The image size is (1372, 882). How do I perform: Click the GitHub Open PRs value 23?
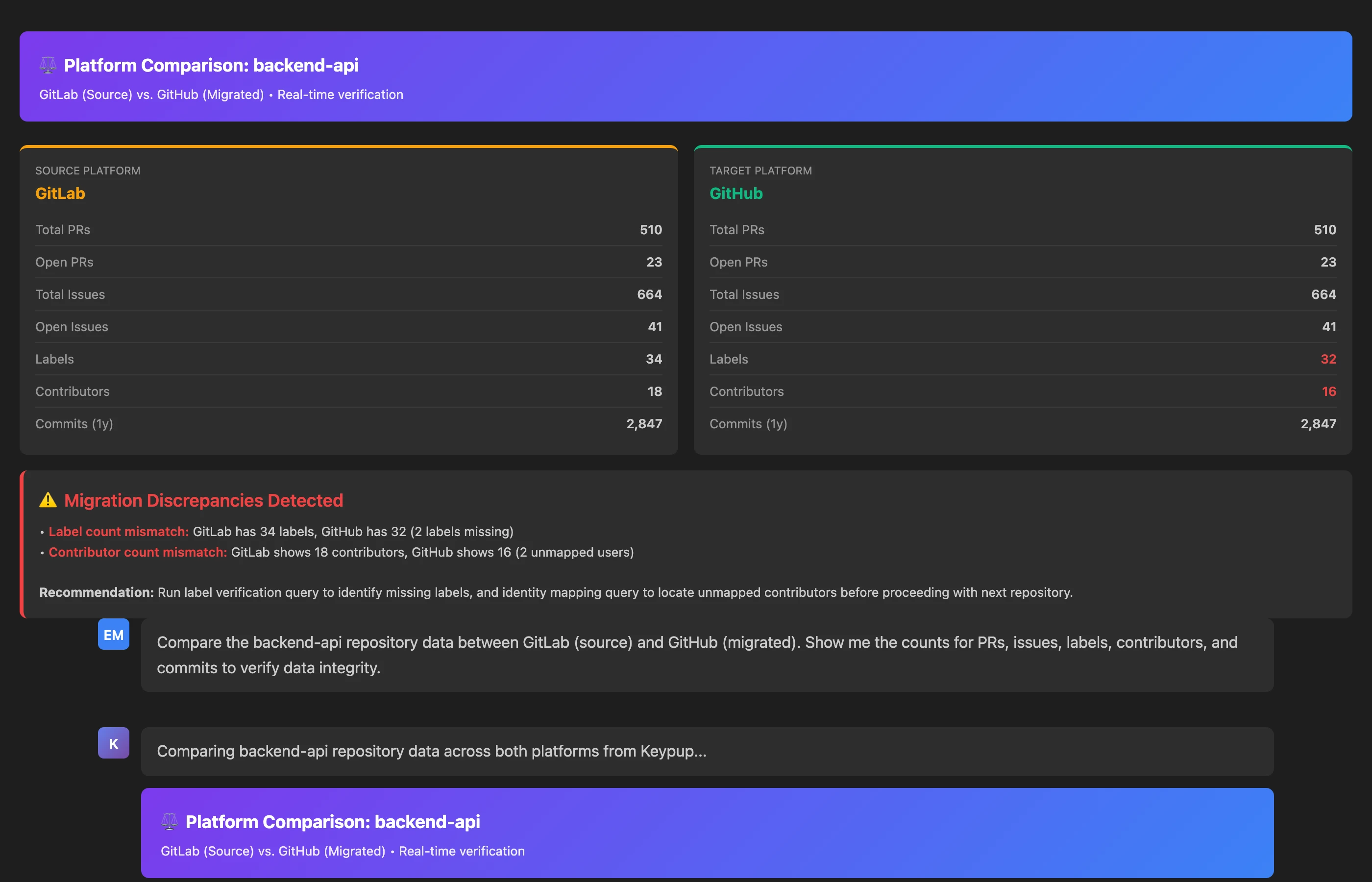click(x=1328, y=262)
